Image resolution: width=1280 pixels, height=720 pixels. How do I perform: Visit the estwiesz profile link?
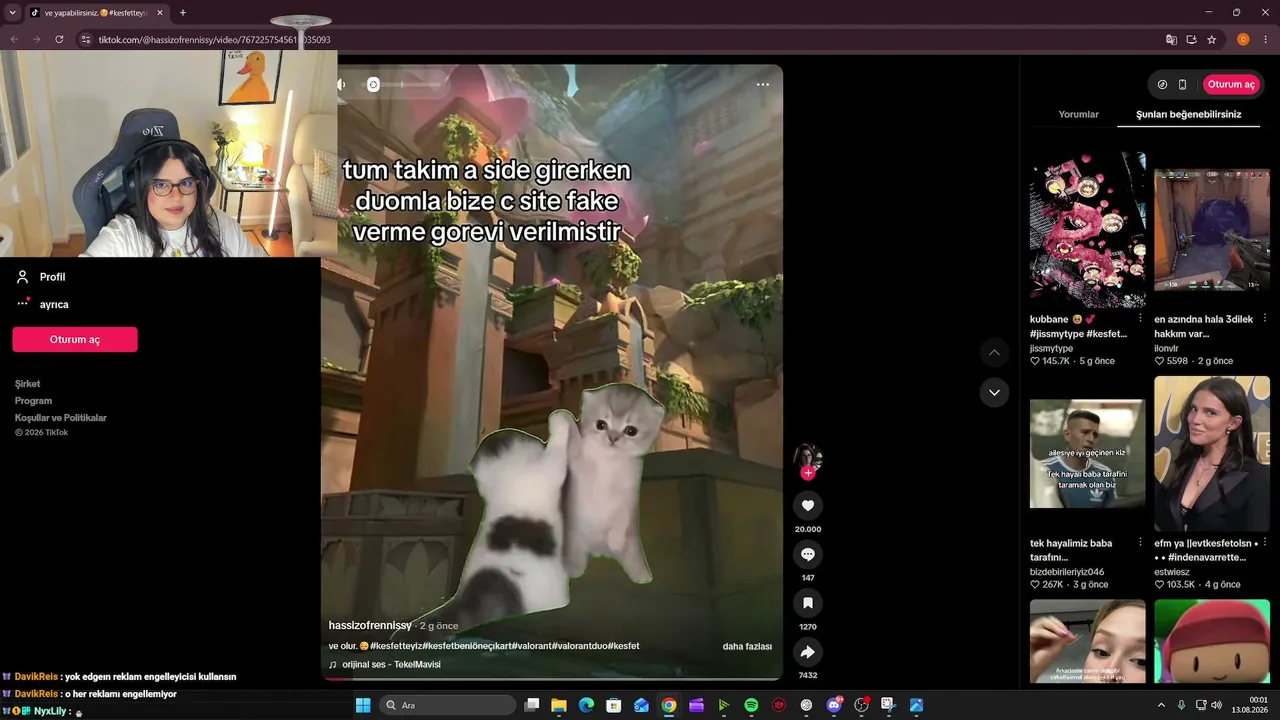(1173, 572)
